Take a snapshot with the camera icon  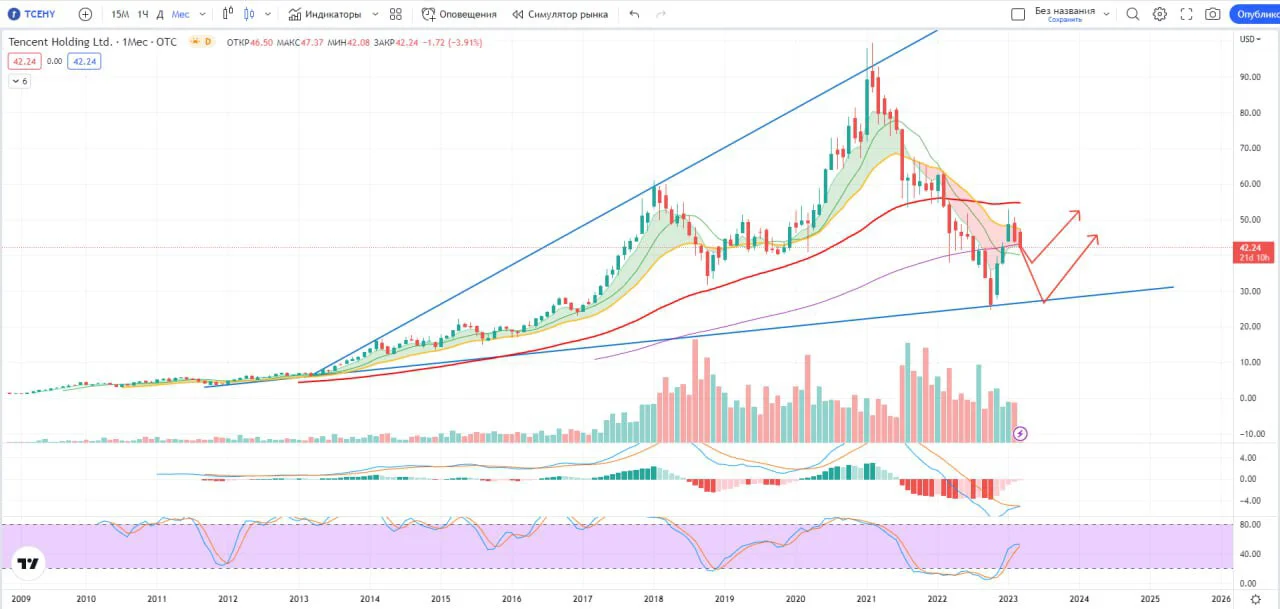pyautogui.click(x=1213, y=14)
